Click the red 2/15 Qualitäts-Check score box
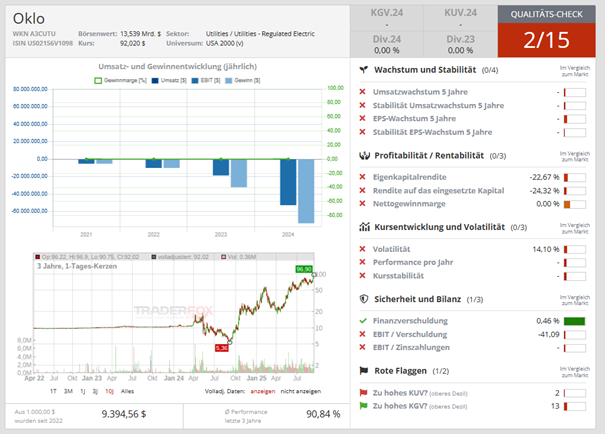Image resolution: width=605 pixels, height=434 pixels. [x=546, y=40]
